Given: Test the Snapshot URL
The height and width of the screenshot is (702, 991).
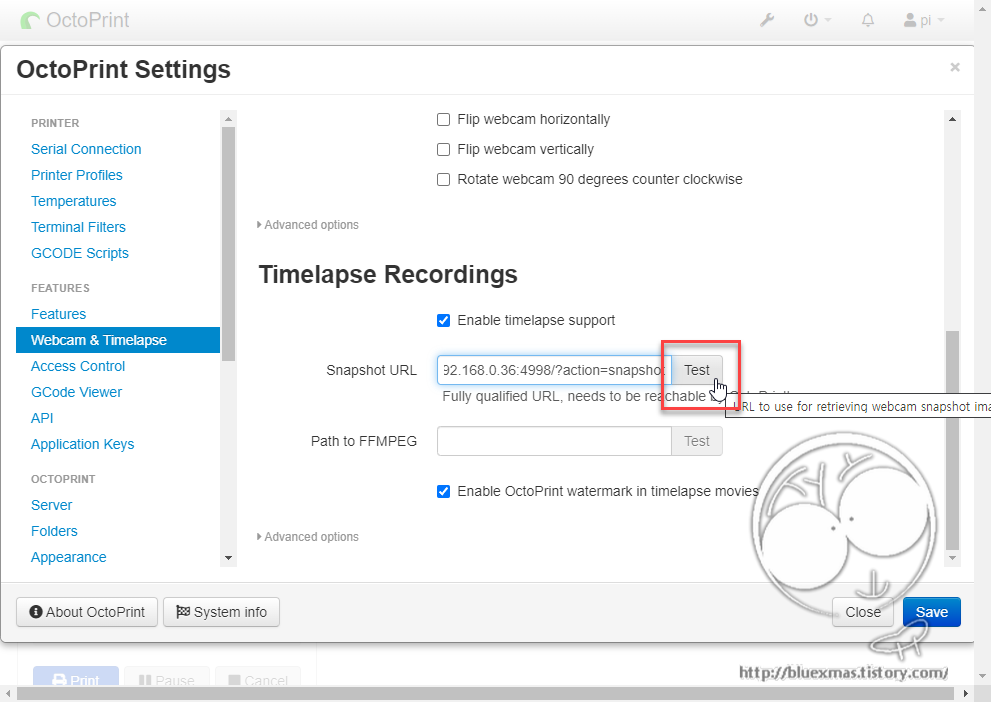Looking at the screenshot, I should [x=696, y=370].
